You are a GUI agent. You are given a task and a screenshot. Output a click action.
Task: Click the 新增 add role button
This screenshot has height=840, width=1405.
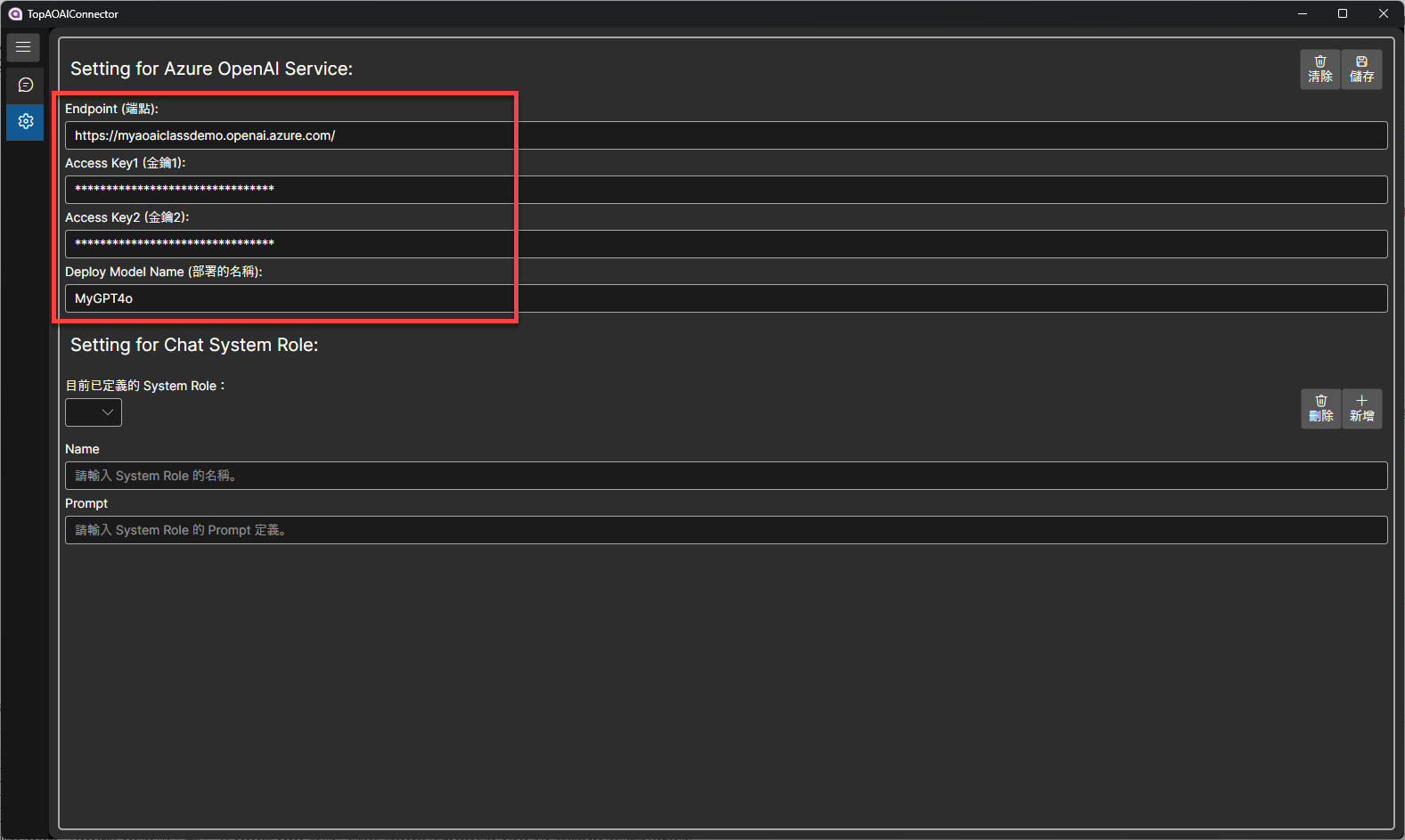(1361, 408)
